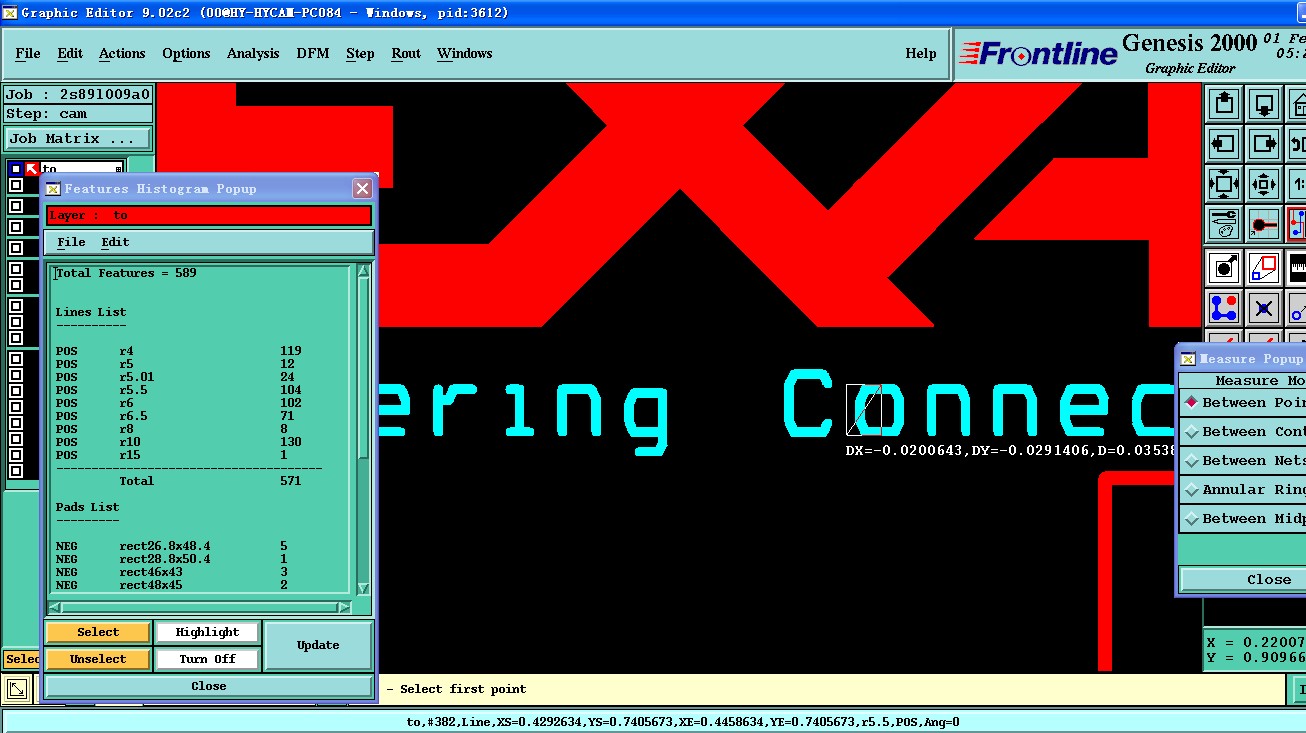Select 'Between Poi...' measure mode radio
This screenshot has width=1306, height=733.
[x=1191, y=402]
